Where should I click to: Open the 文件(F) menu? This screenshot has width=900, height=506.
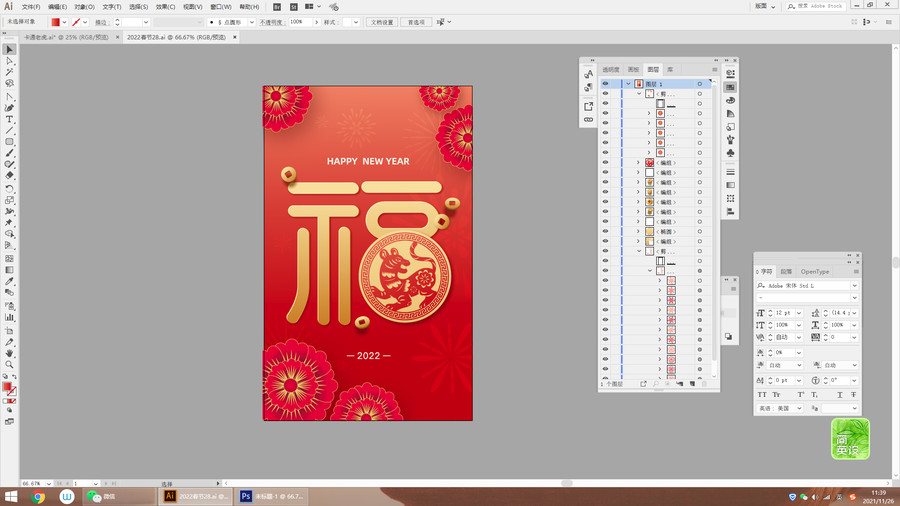[x=31, y=7]
